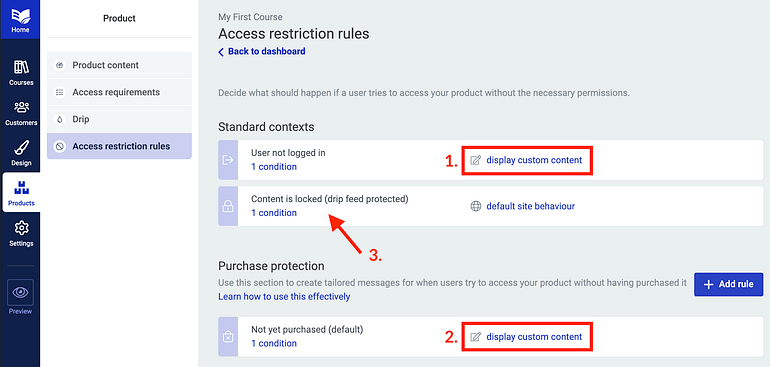The width and height of the screenshot is (770, 367).
Task: Click the Preview eye icon
Action: pos(21,292)
